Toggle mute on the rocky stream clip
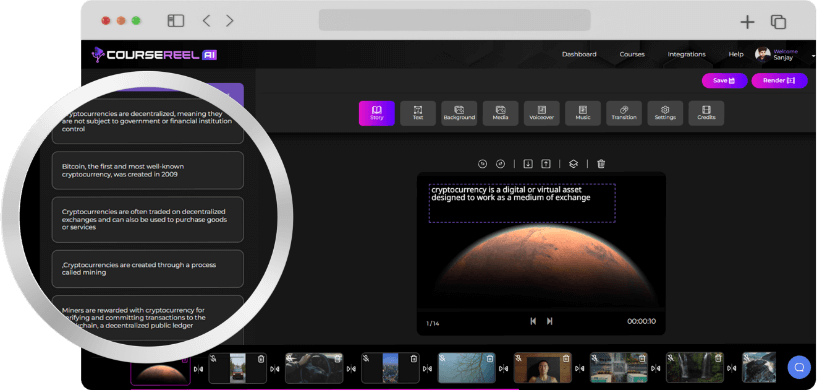The height and width of the screenshot is (390, 818). click(x=747, y=359)
